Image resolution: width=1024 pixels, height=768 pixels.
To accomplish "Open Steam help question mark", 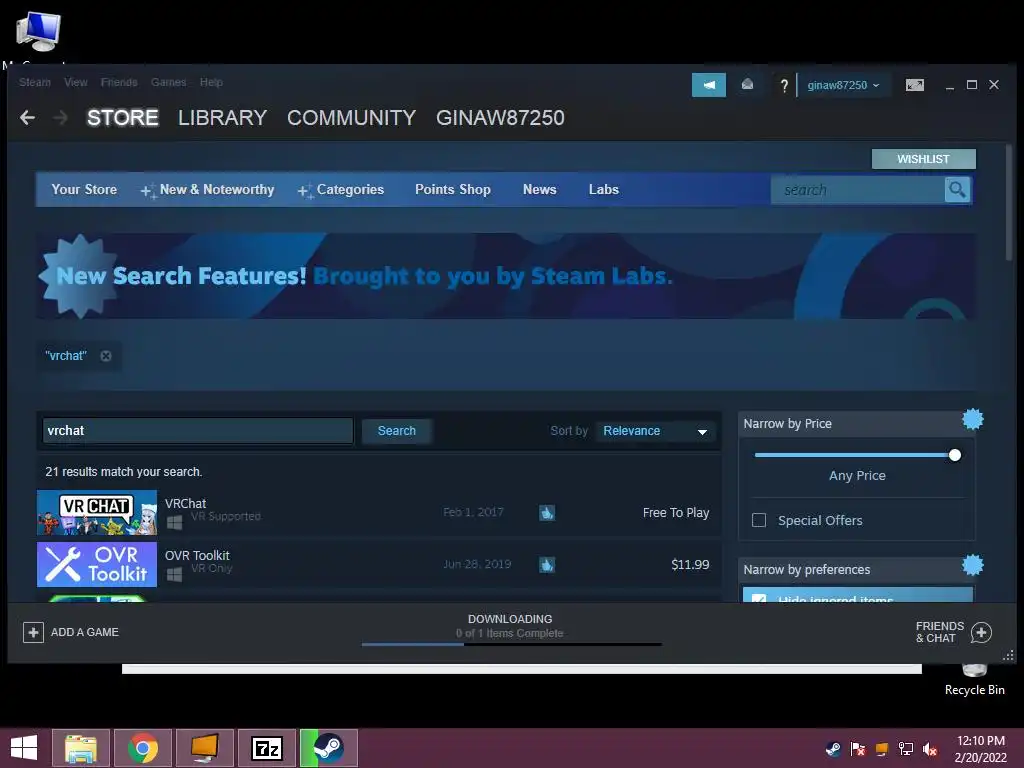I will tap(784, 85).
